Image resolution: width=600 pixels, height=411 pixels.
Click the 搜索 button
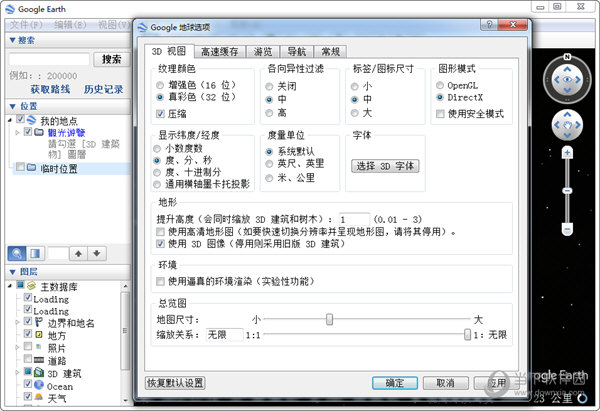(x=111, y=59)
